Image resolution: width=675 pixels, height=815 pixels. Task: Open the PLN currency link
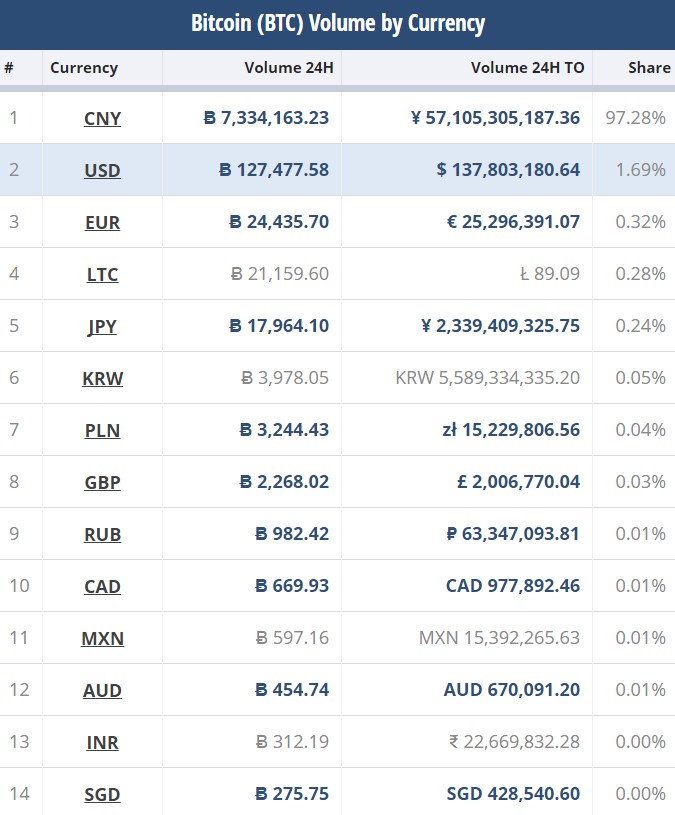[102, 430]
